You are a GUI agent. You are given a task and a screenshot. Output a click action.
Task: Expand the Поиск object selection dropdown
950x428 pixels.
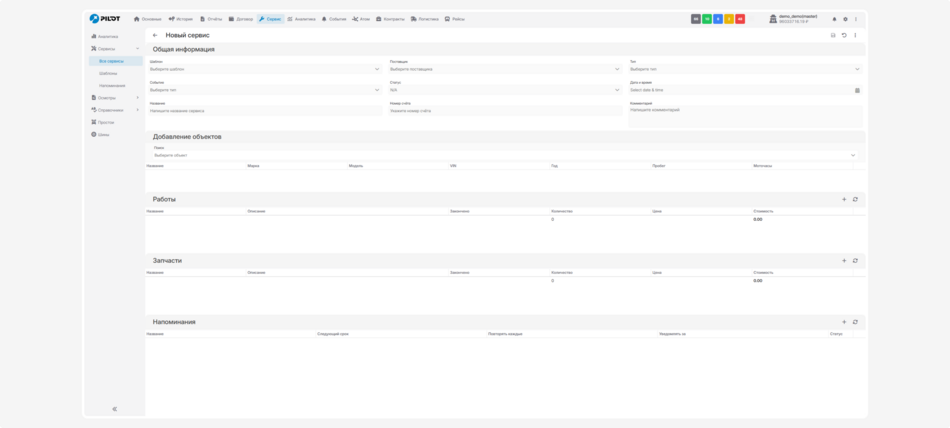pyautogui.click(x=504, y=155)
